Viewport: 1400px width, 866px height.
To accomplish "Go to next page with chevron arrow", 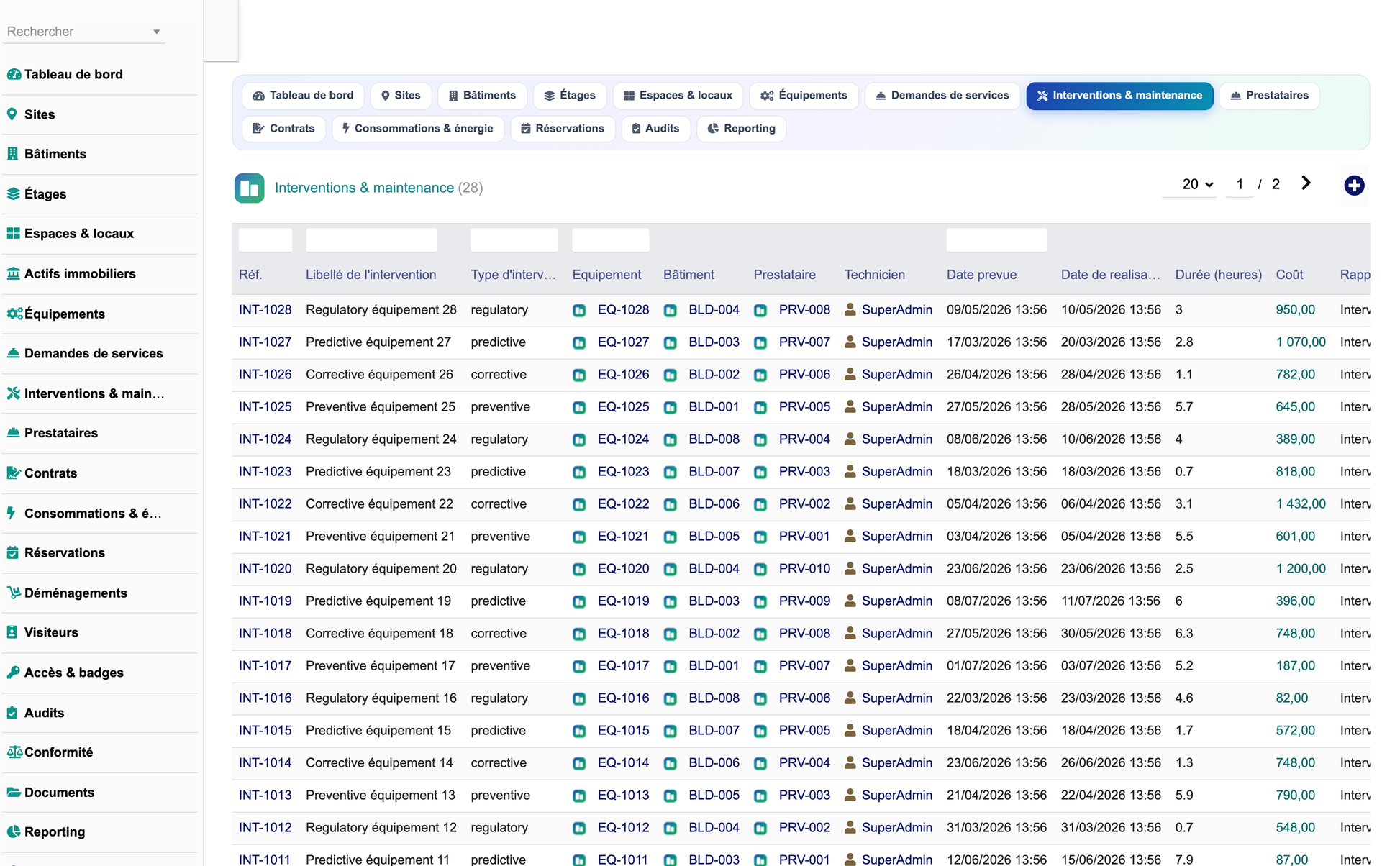I will [1306, 183].
